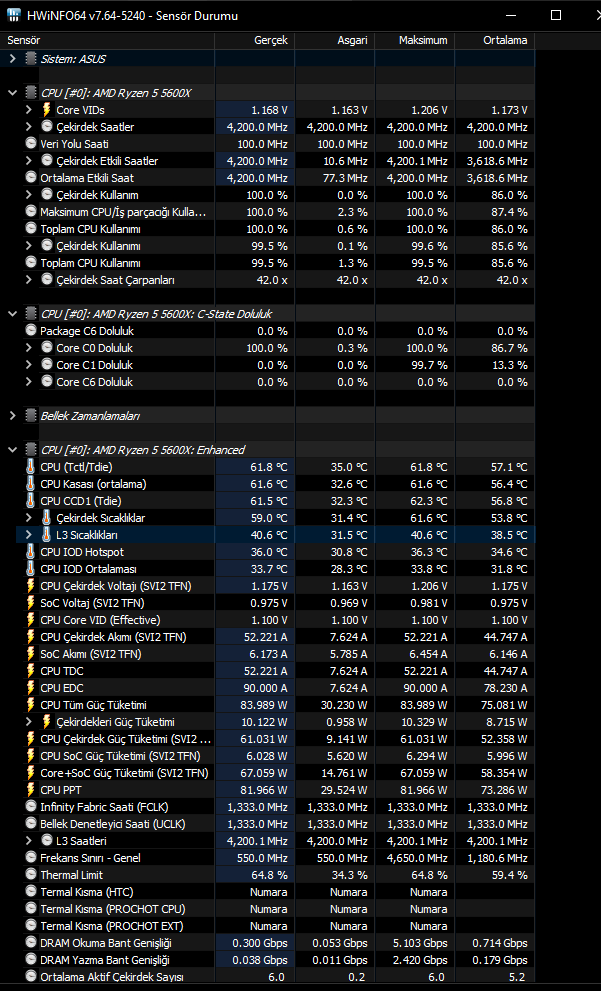Screen dimensions: 601x991
Task: Click the lightning icon beside CPU Tüm Güç Tüketimi
Action: coord(30,705)
